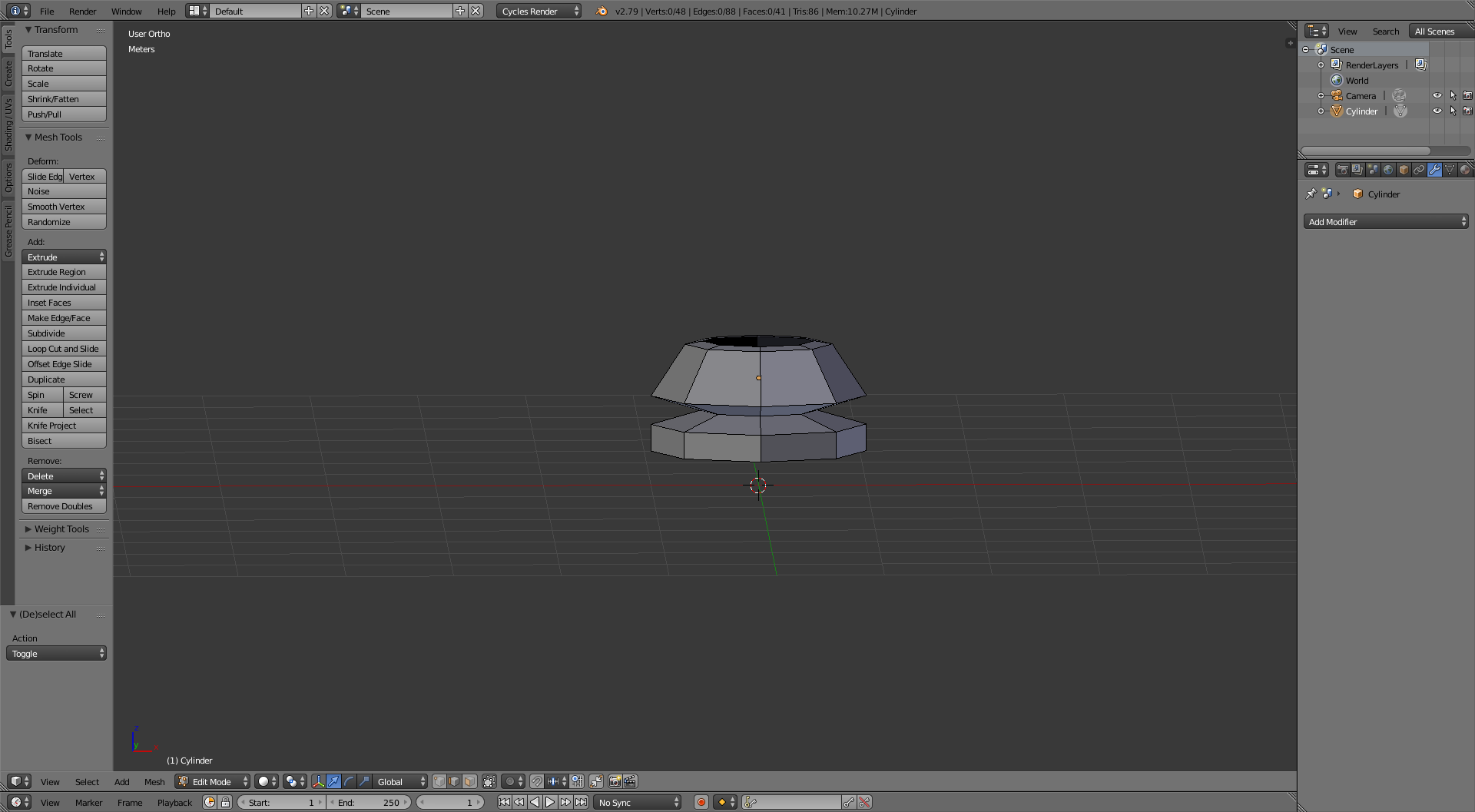Select edge select mode icon
Image resolution: width=1475 pixels, height=812 pixels.
click(x=454, y=781)
